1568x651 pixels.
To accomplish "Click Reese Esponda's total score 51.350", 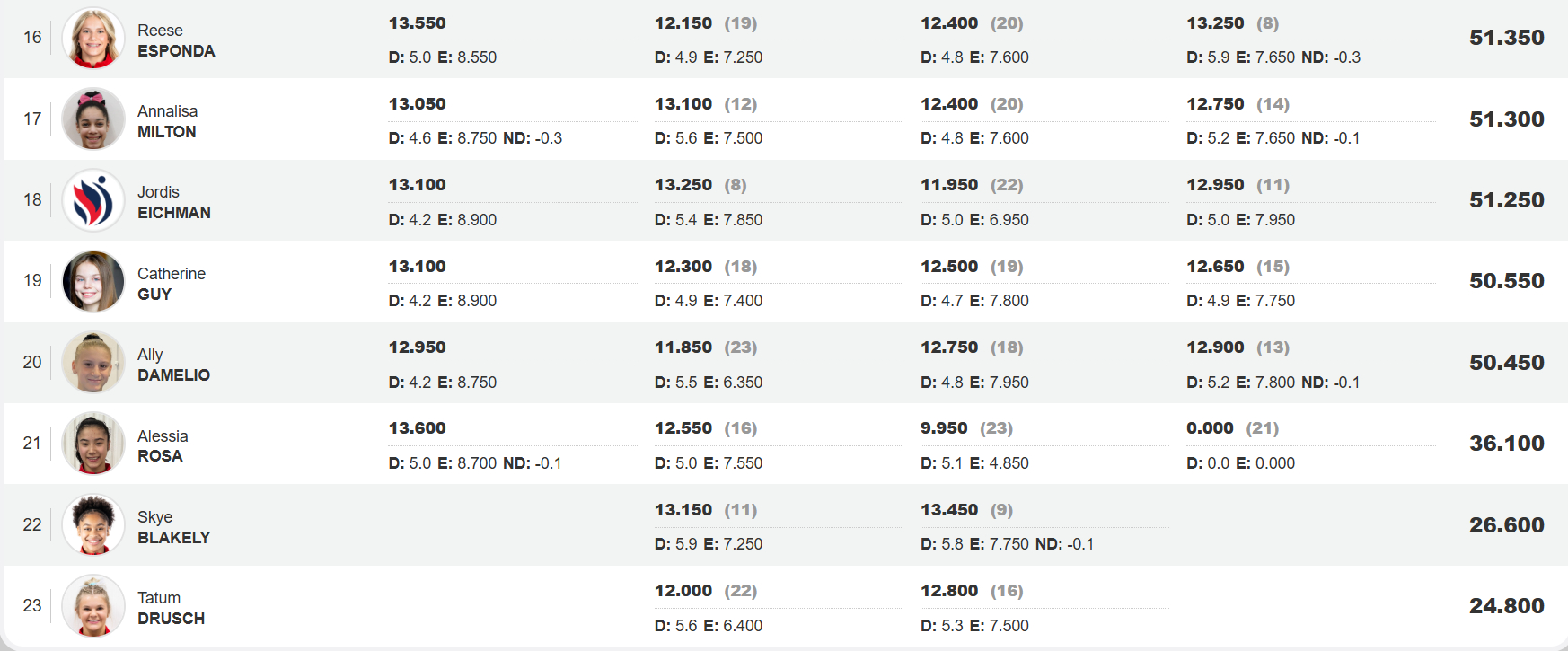I will [1506, 38].
